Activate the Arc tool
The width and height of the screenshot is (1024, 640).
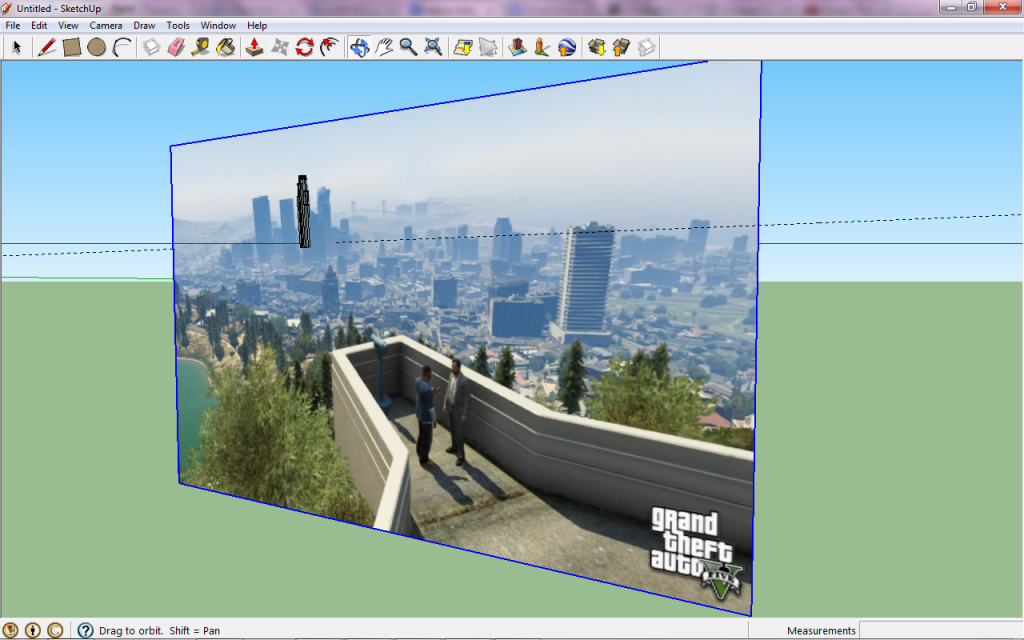pos(122,46)
